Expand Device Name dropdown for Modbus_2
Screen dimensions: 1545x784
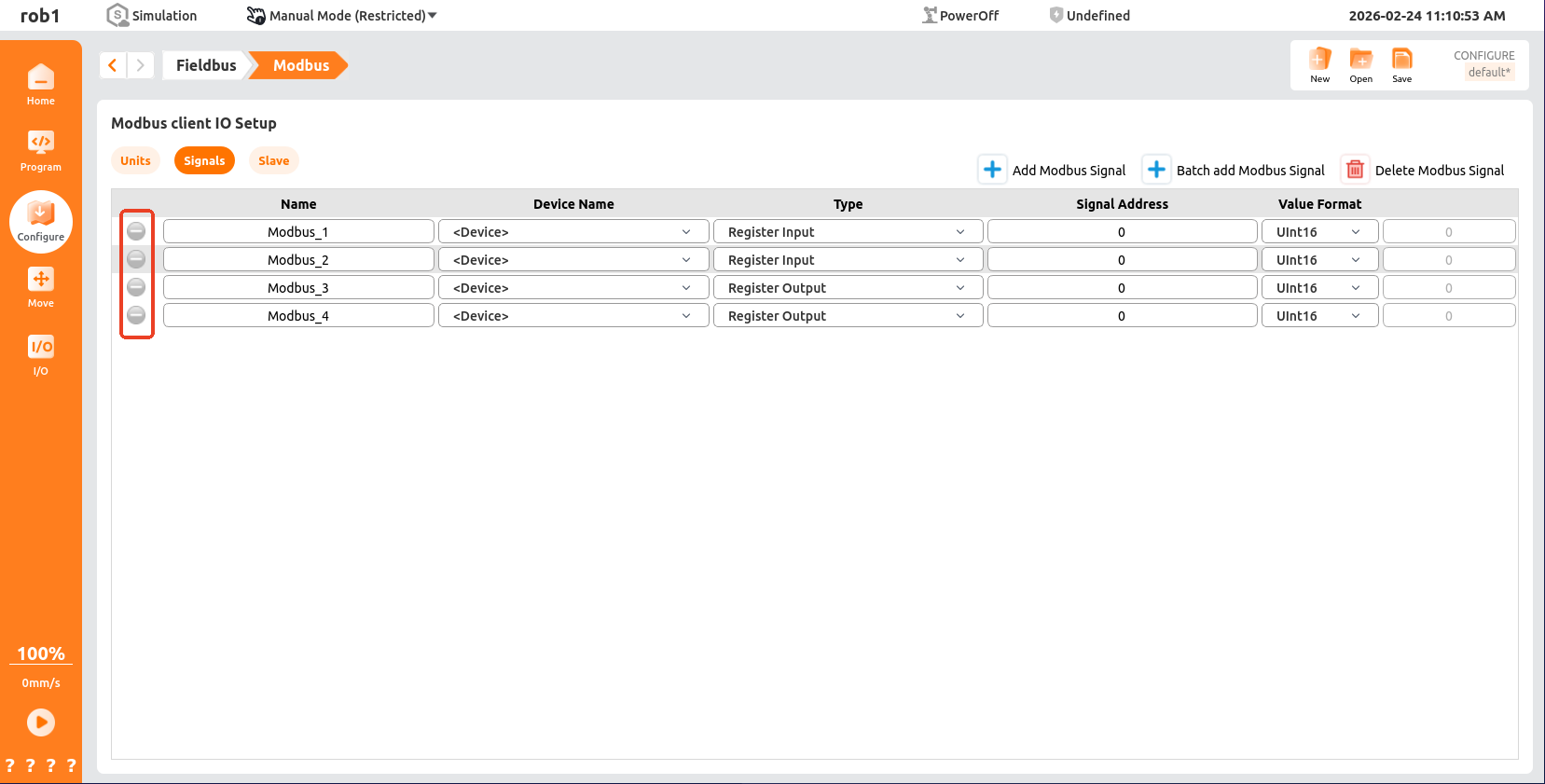pyautogui.click(x=572, y=260)
